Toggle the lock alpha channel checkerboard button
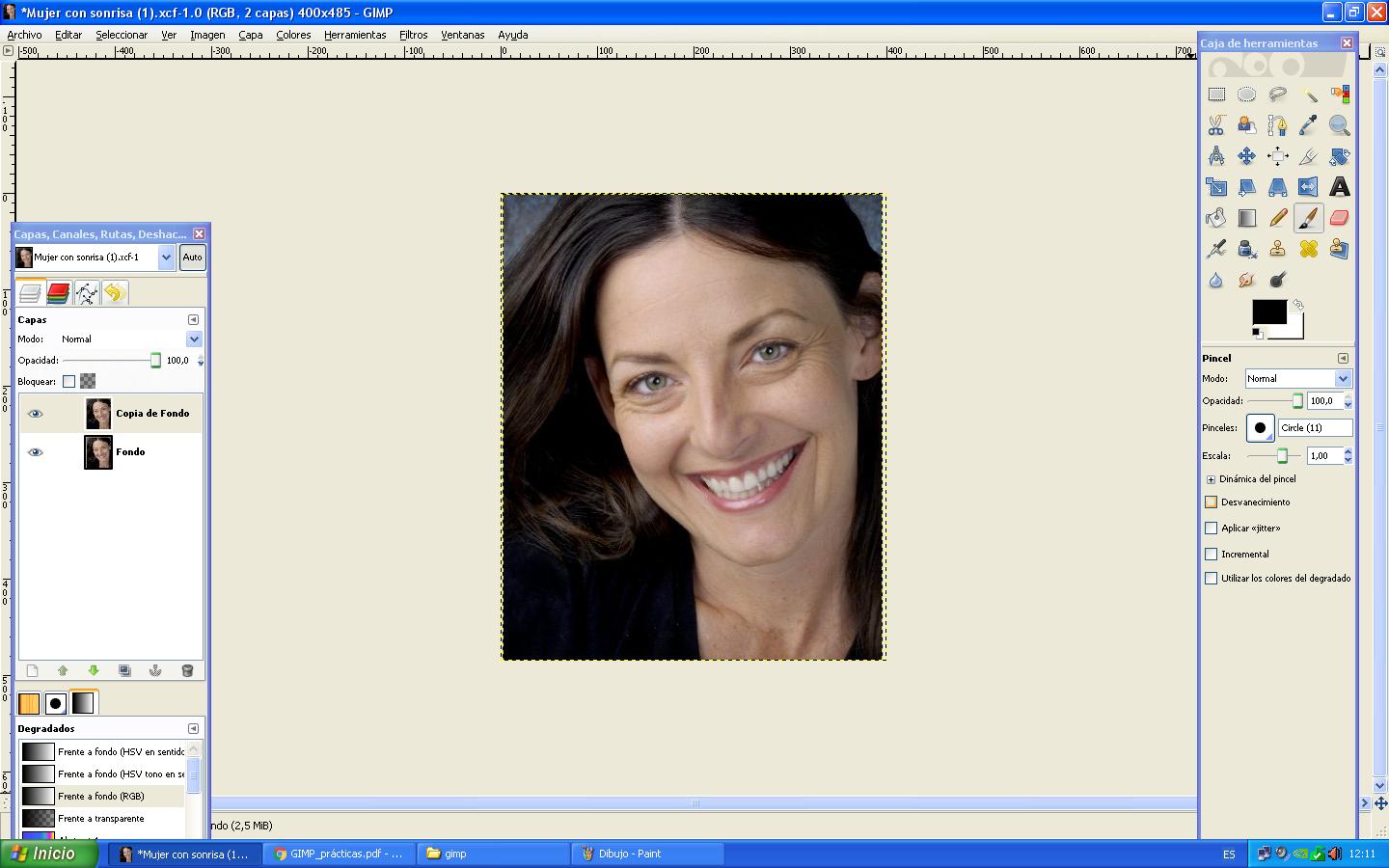 88,381
